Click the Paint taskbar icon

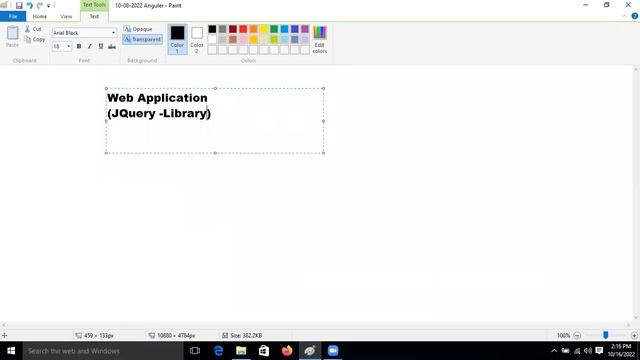(x=310, y=351)
